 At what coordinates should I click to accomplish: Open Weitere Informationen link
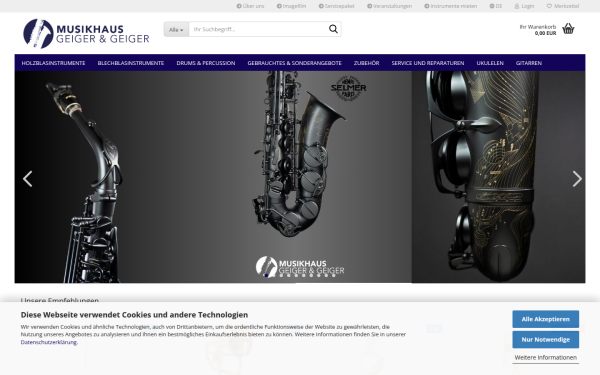tap(545, 357)
